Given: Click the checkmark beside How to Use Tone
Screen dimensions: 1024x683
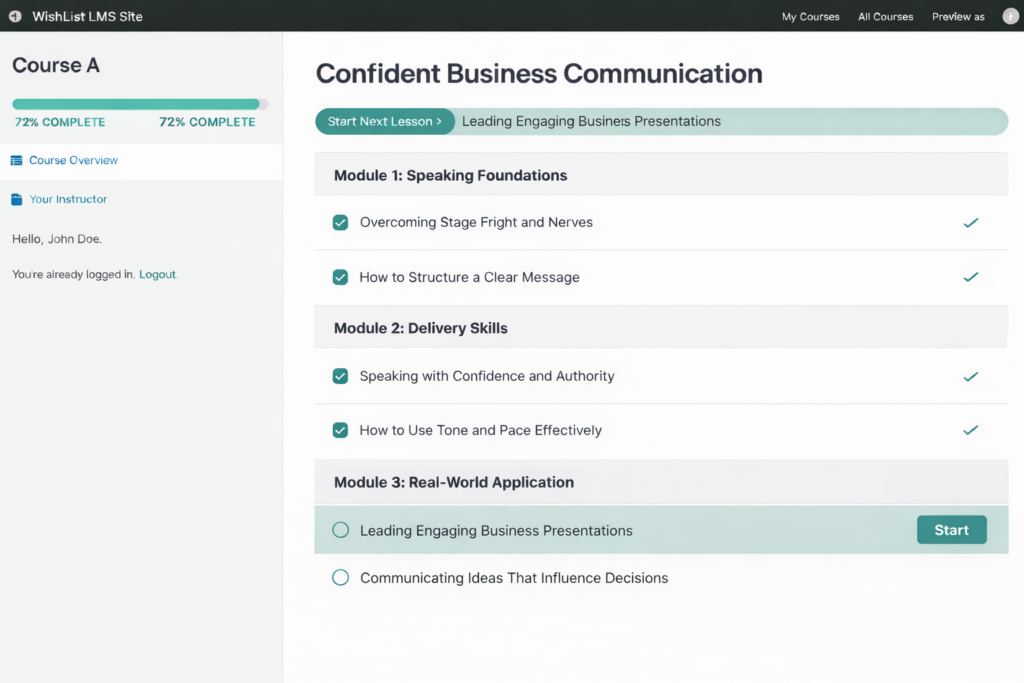Looking at the screenshot, I should tap(971, 430).
